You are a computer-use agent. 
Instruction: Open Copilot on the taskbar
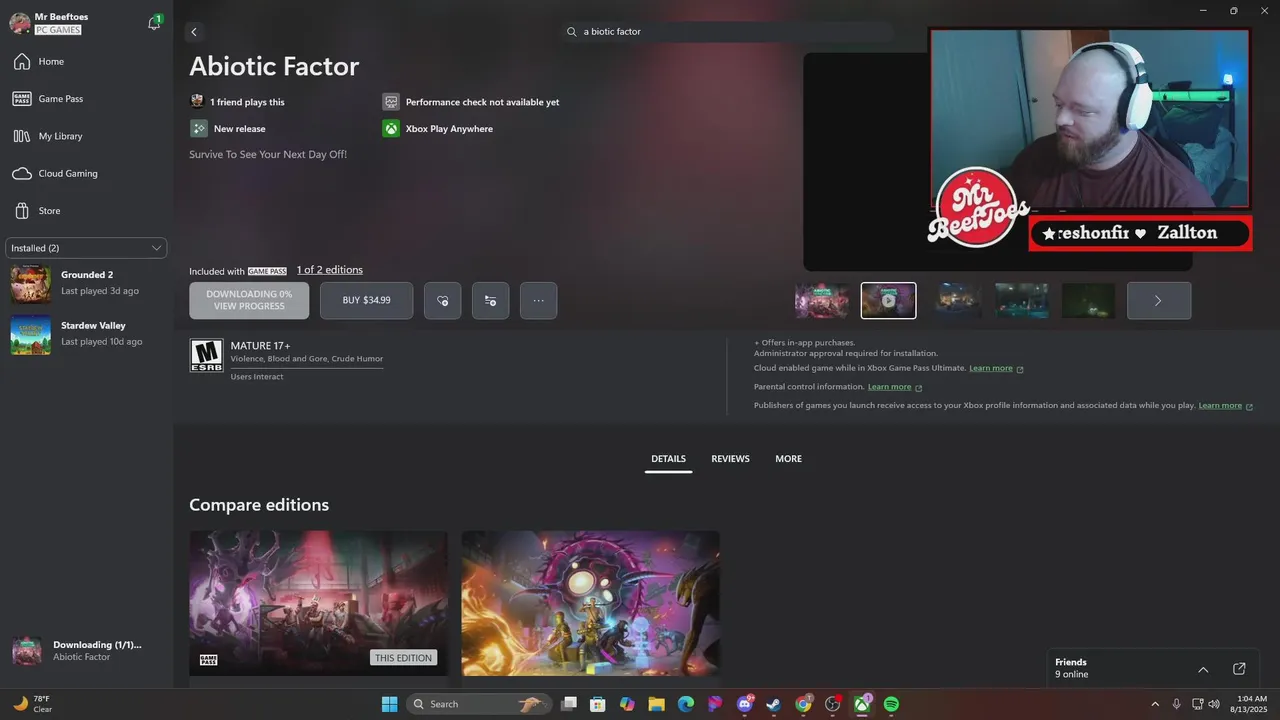(627, 704)
